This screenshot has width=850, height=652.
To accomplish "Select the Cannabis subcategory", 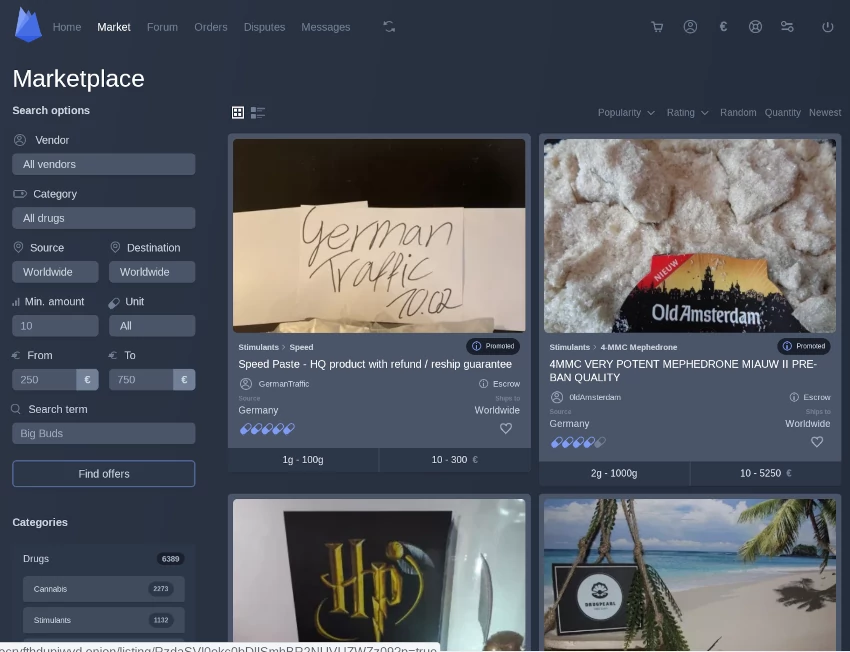I will pos(104,589).
